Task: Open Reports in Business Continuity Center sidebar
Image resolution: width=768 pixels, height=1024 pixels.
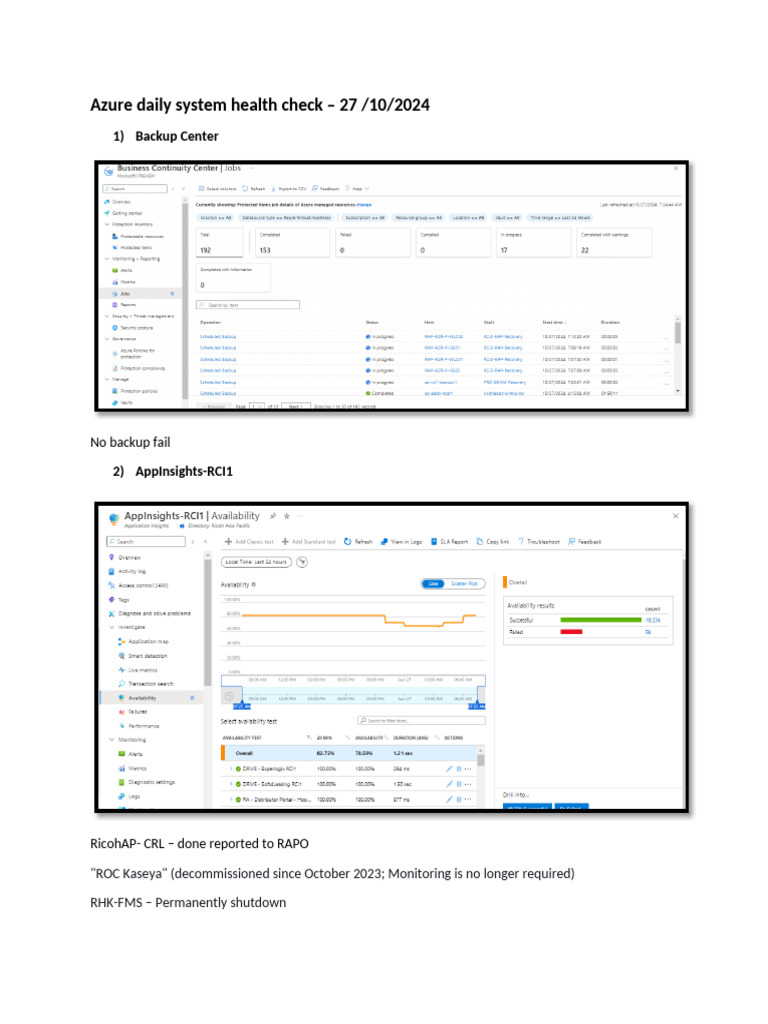Action: click(x=128, y=305)
